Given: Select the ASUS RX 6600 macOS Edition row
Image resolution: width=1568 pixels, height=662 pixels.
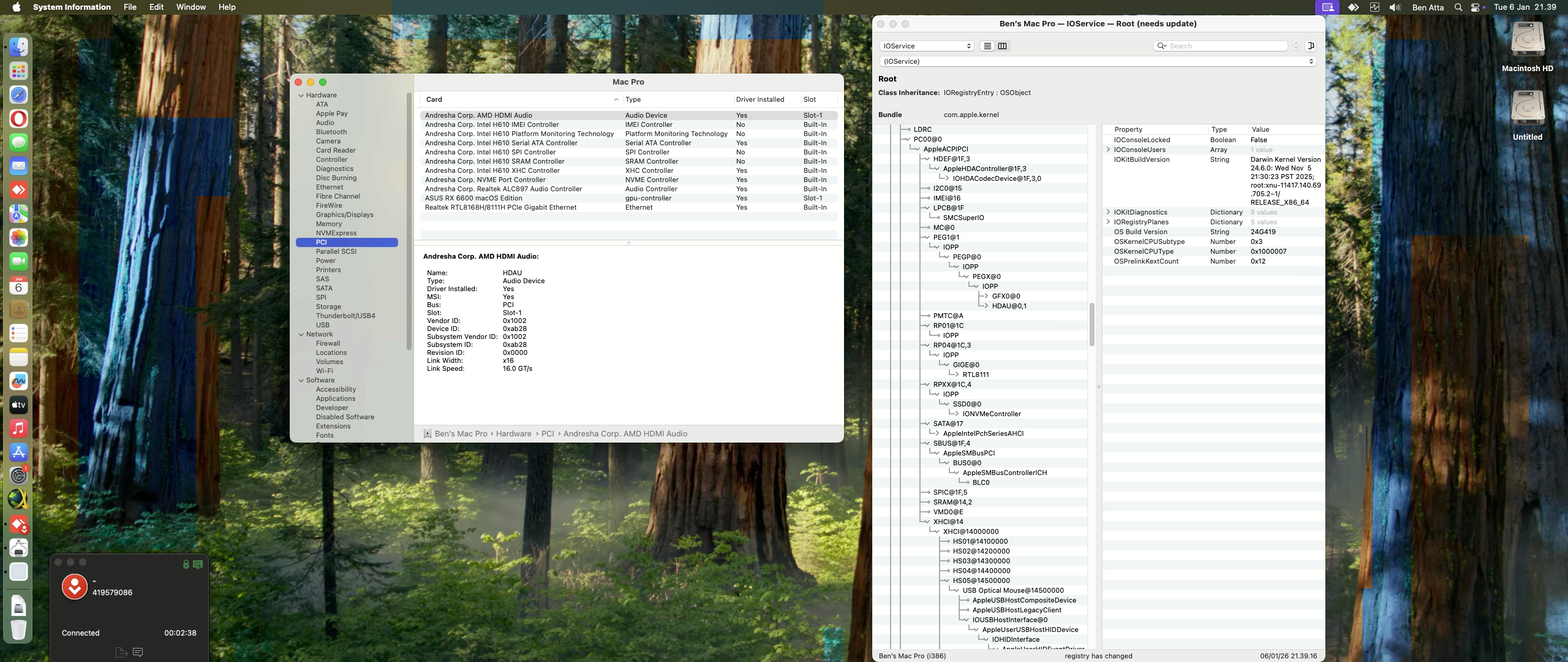Looking at the screenshot, I should (629, 198).
